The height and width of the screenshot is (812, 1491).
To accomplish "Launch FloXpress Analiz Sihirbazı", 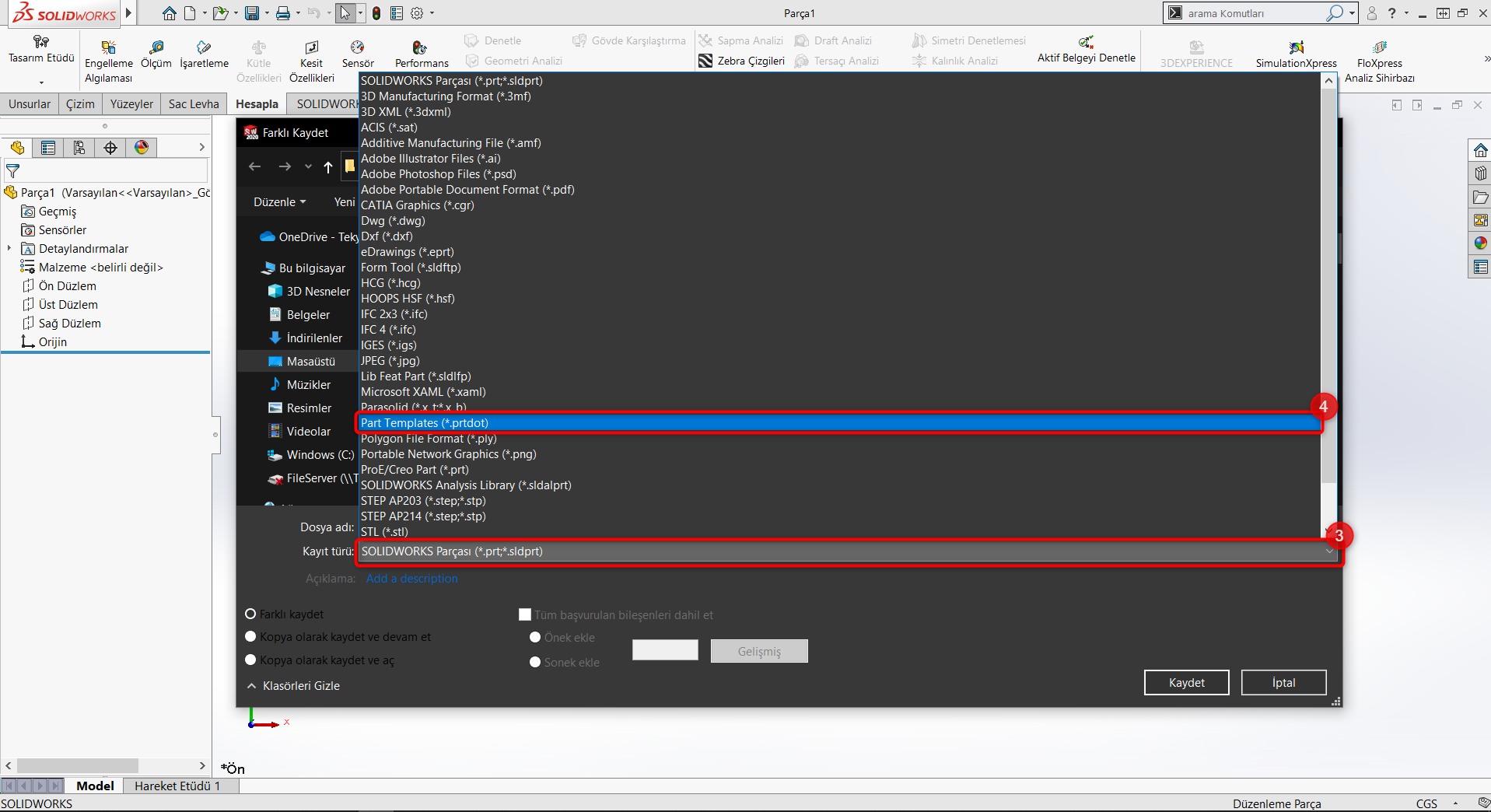I will coord(1379,61).
